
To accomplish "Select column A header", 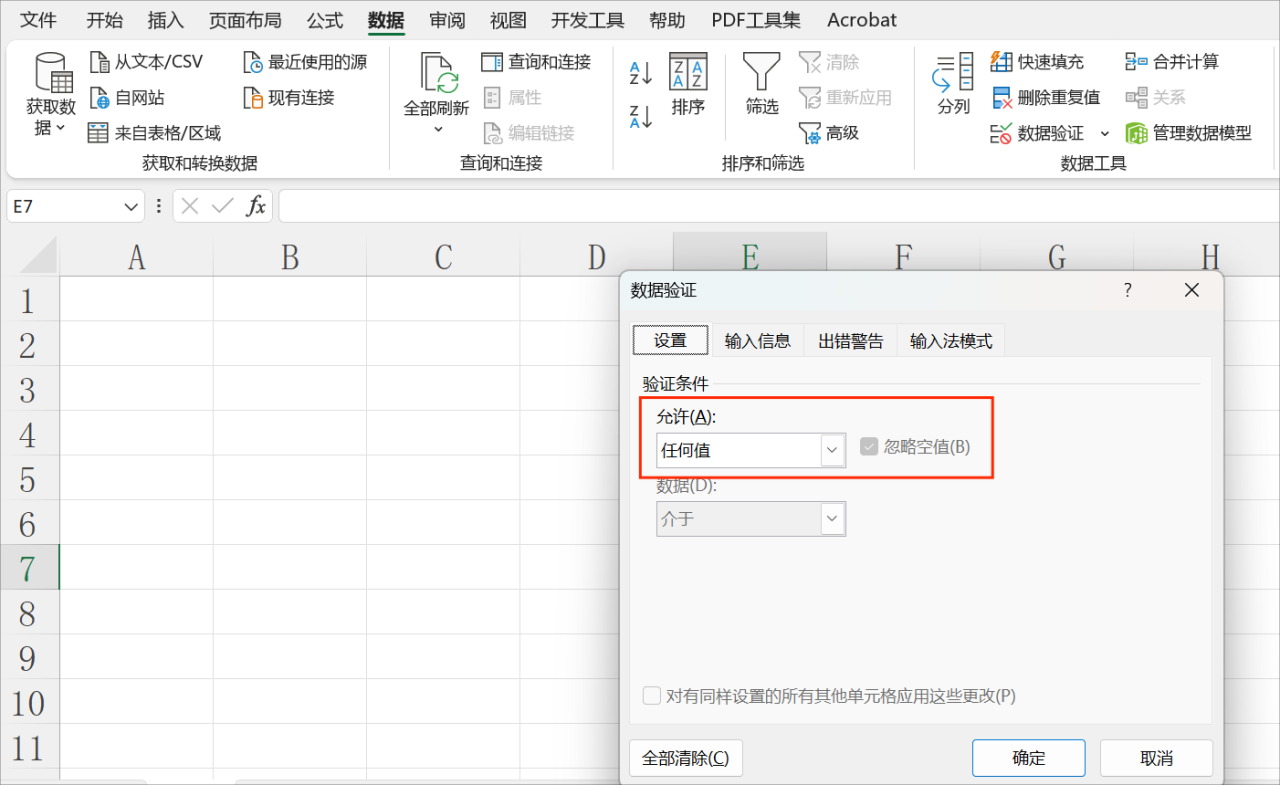I will click(x=137, y=257).
